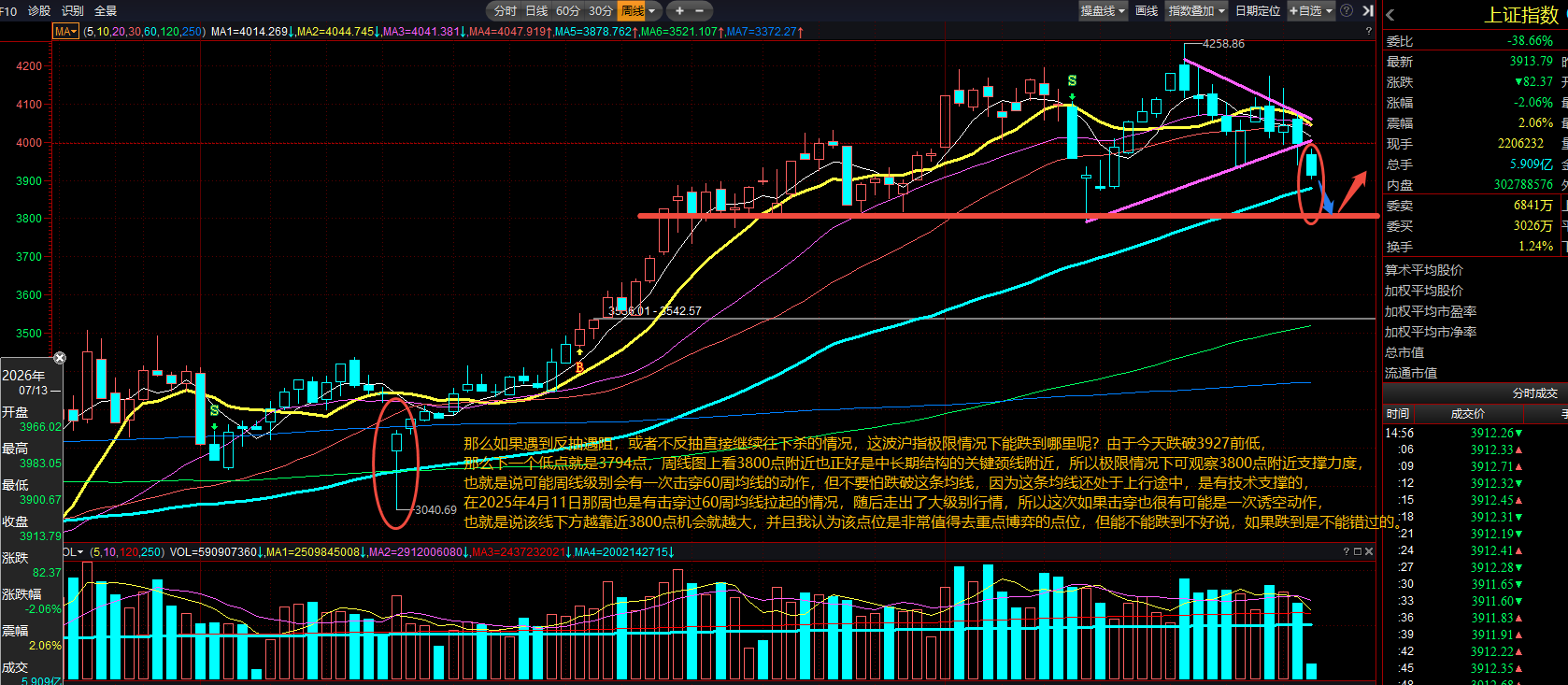Switch chart period to 60分
The width and height of the screenshot is (1568, 685).
[568, 11]
